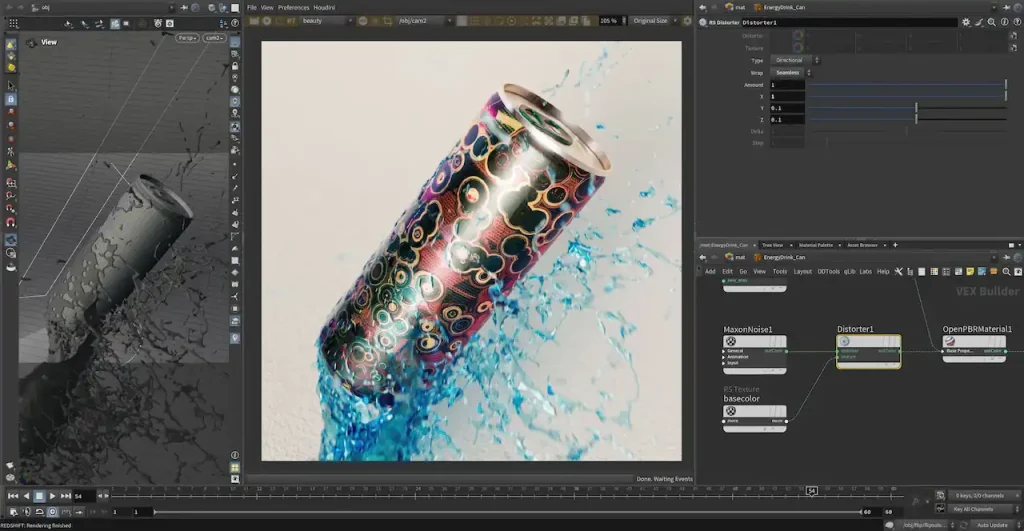The width and height of the screenshot is (1024, 531).
Task: Open the parameter search magnifier icon
Action: 991,22
